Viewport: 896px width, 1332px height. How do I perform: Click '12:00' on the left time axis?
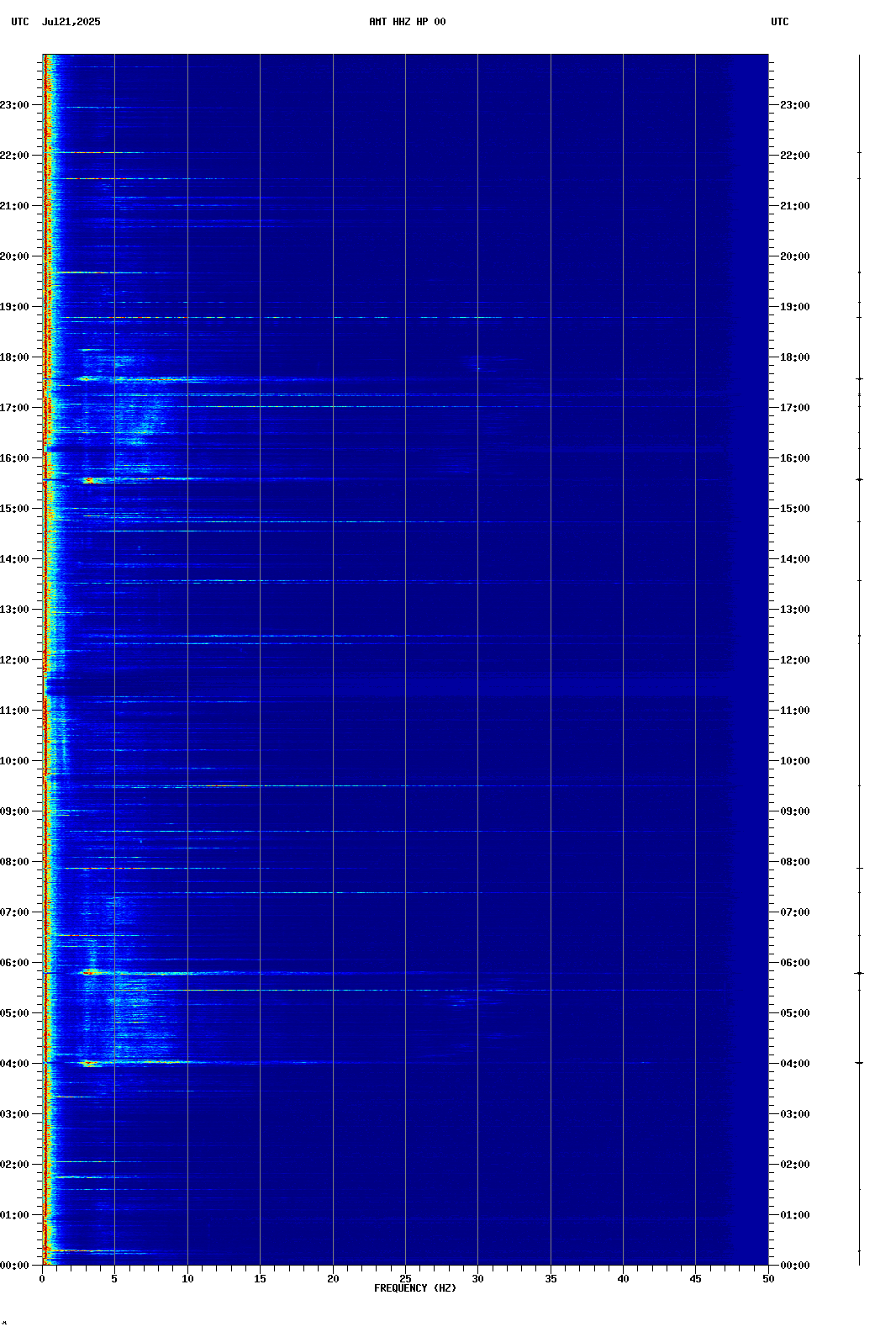tap(14, 660)
